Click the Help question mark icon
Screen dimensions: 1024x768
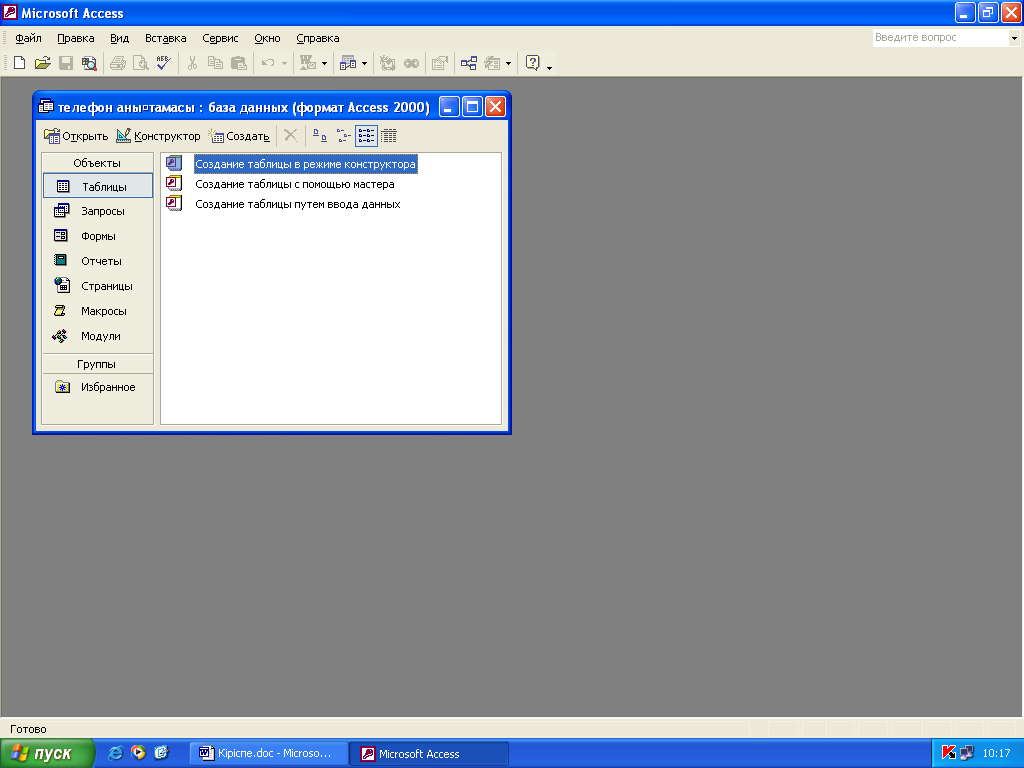pyautogui.click(x=533, y=63)
